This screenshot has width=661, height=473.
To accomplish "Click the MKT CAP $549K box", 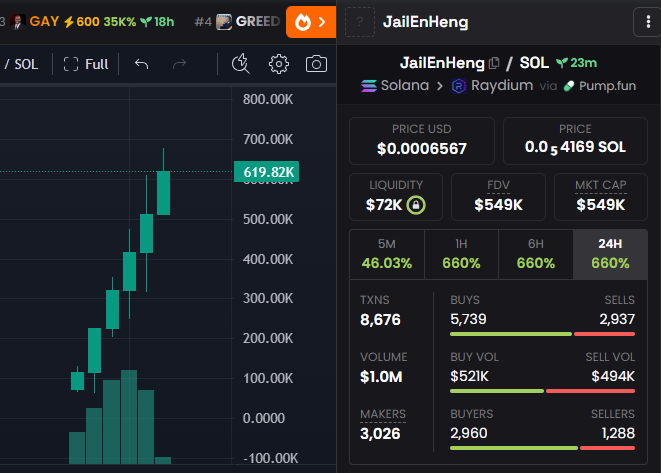I will [601, 197].
